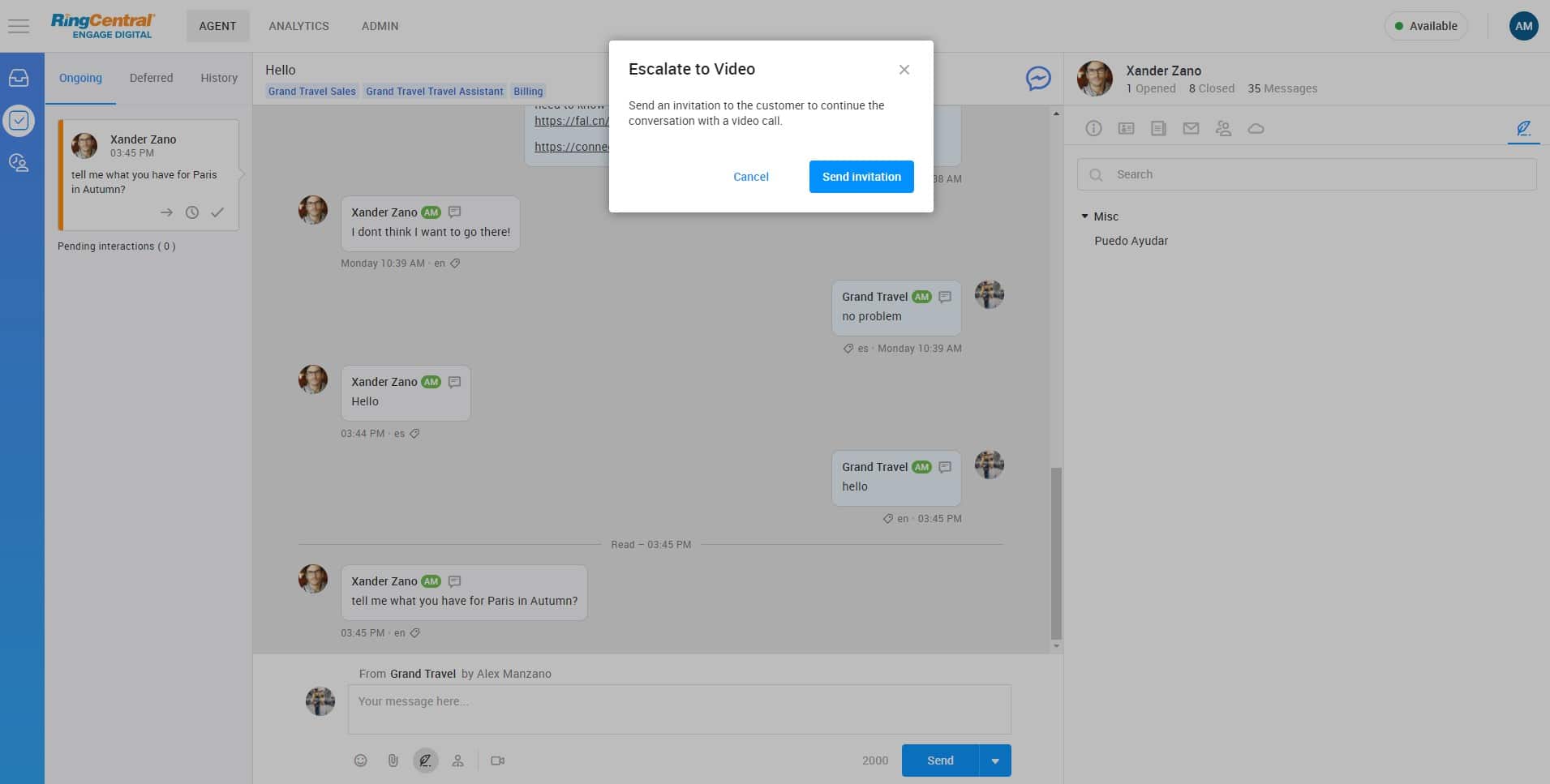Viewport: 1550px width, 784px height.
Task: Toggle the Available status indicator
Action: tap(1425, 26)
